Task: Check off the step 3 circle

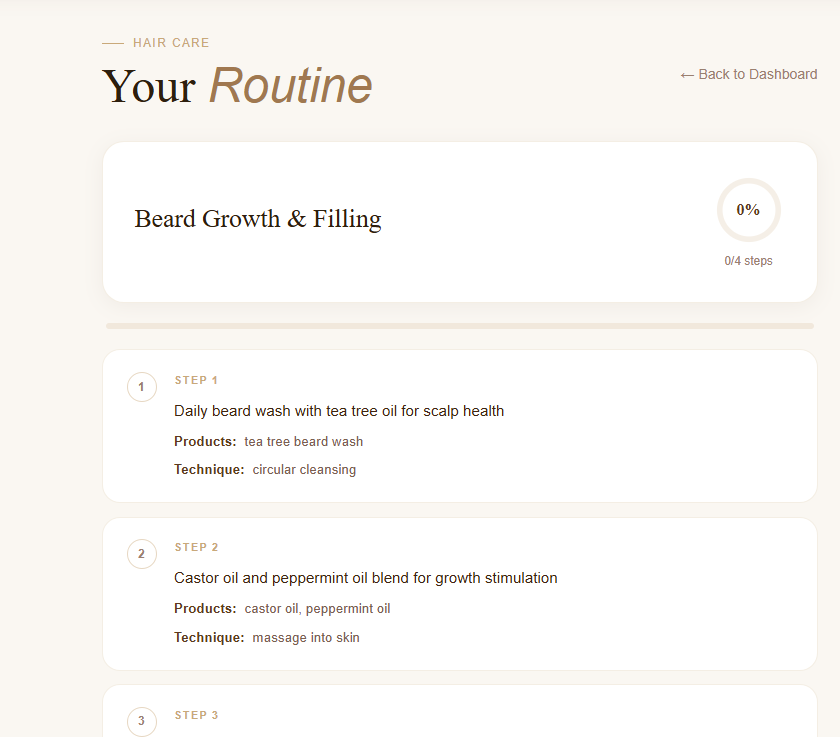Action: tap(141, 721)
